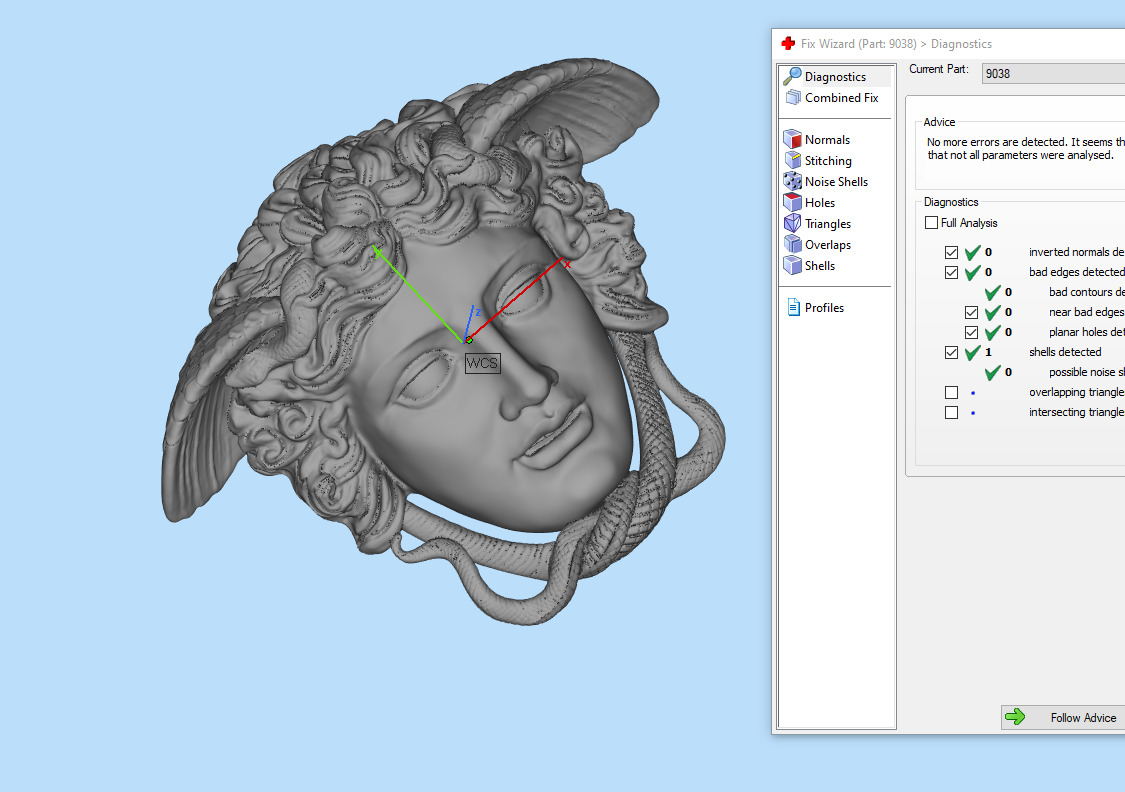This screenshot has width=1125, height=792.
Task: Select the Holes fix step
Action: click(809, 202)
